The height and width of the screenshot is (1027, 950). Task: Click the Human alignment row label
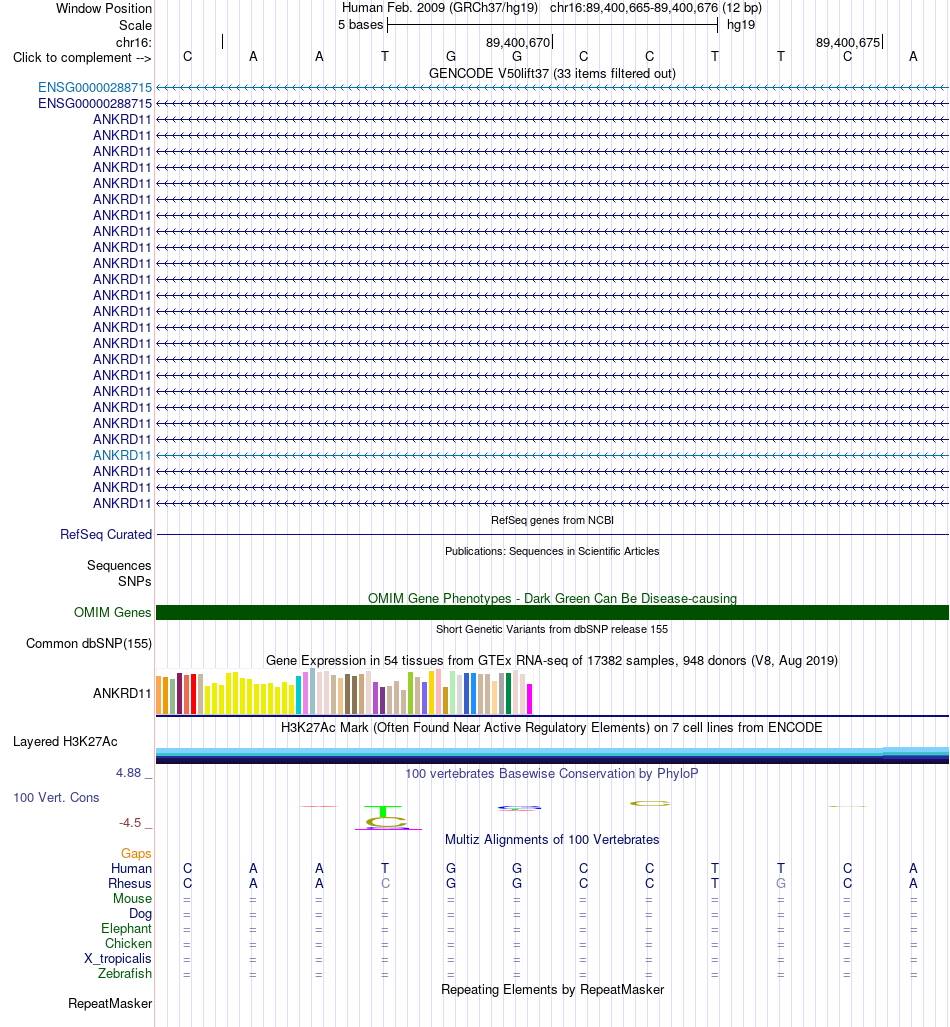(x=131, y=868)
